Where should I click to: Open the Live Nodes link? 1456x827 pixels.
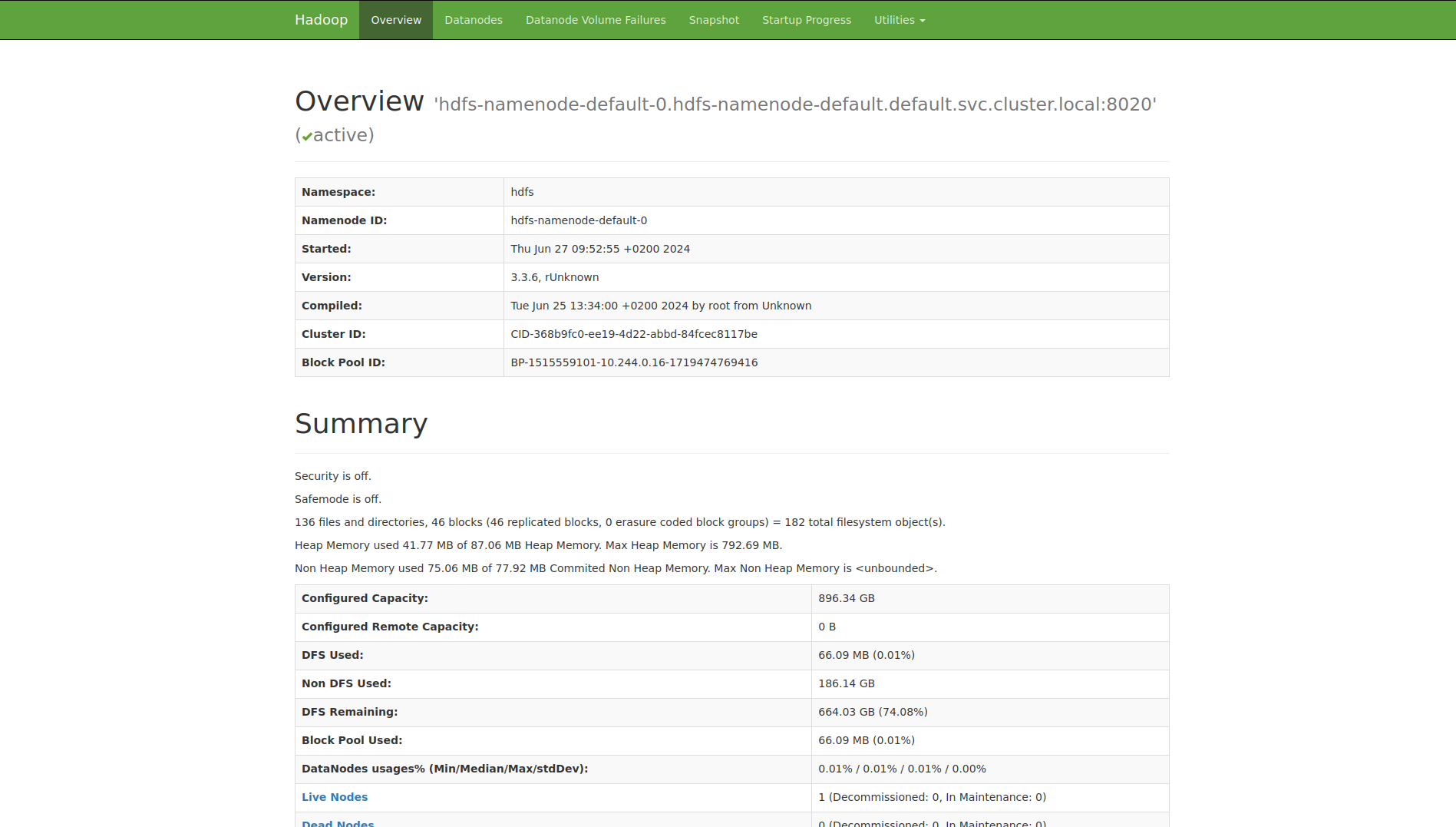click(334, 797)
